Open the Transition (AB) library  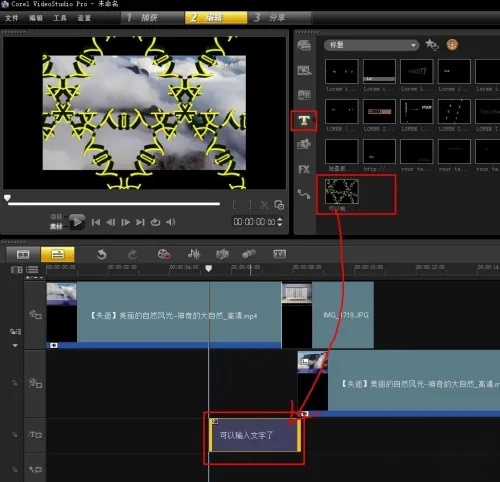[304, 95]
